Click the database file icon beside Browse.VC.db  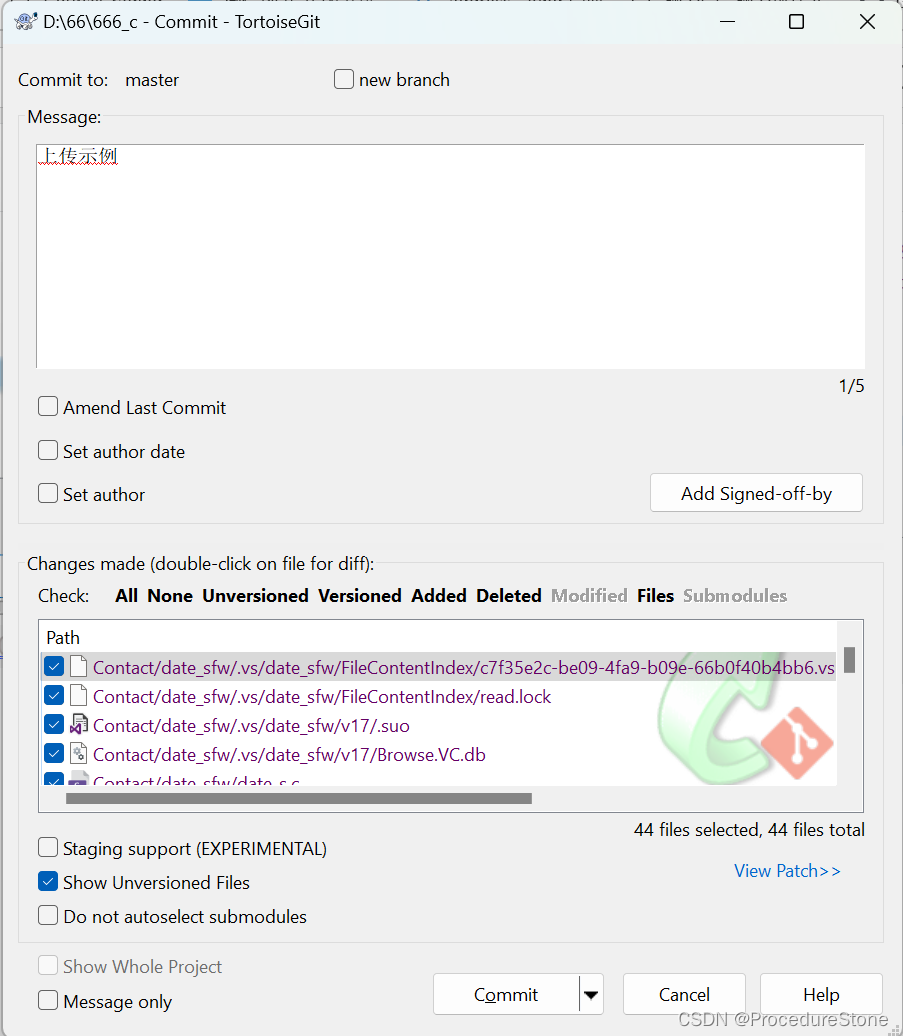(79, 754)
